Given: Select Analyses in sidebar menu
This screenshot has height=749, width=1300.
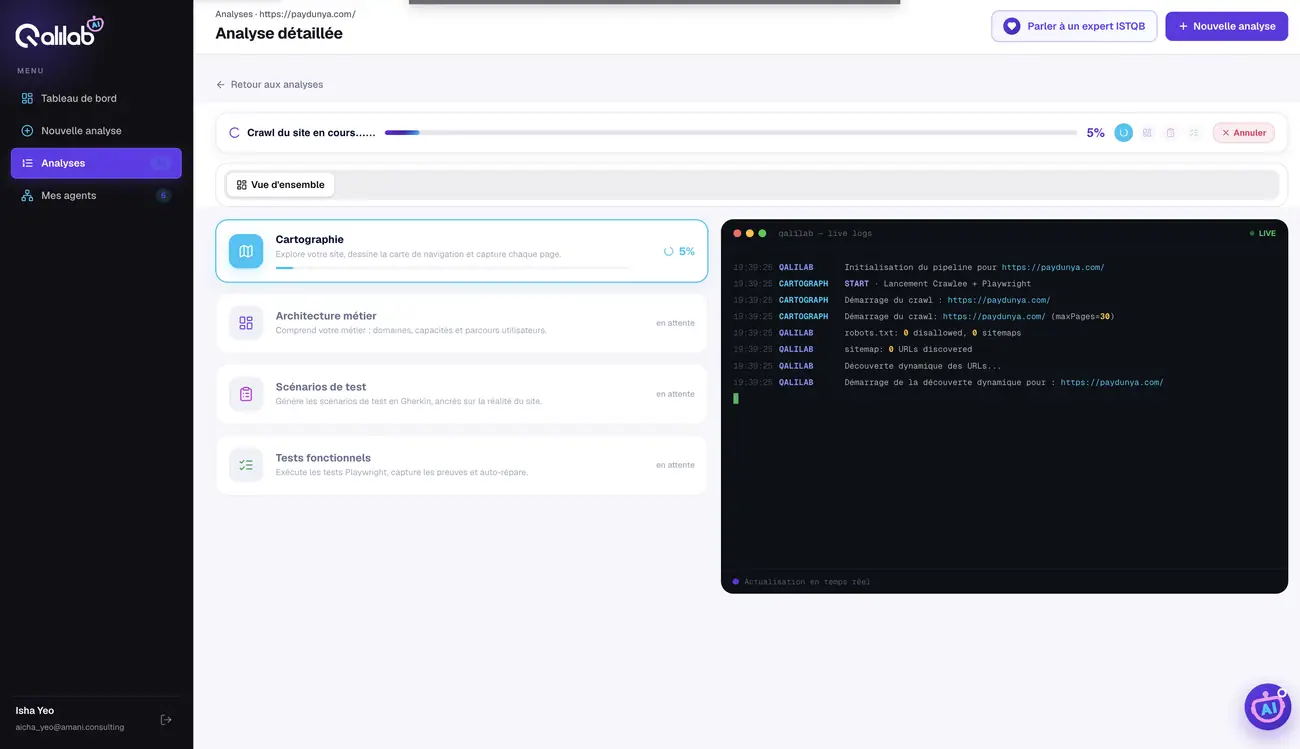Looking at the screenshot, I should [96, 163].
